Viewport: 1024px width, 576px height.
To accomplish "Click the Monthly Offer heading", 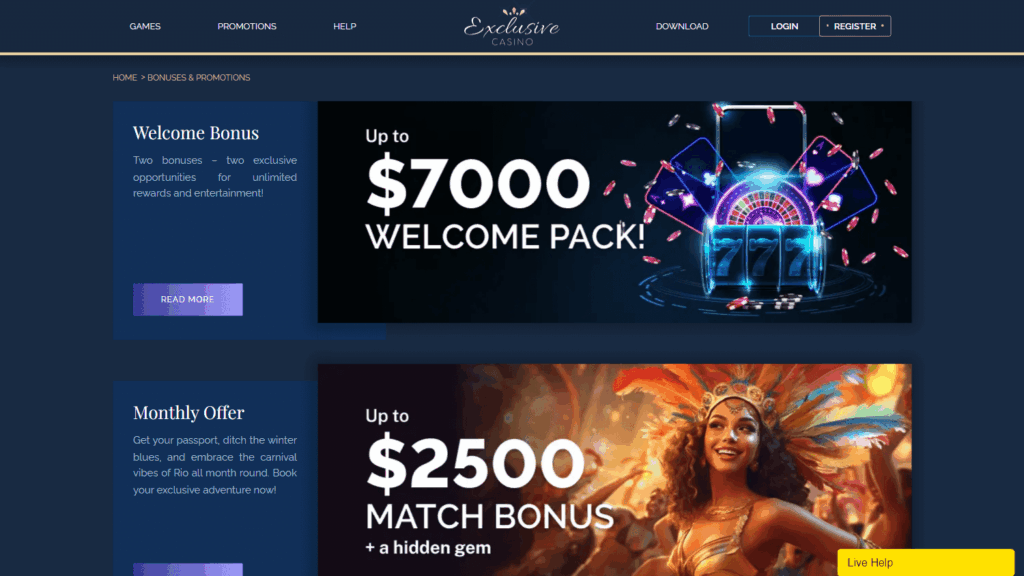I will 189,413.
